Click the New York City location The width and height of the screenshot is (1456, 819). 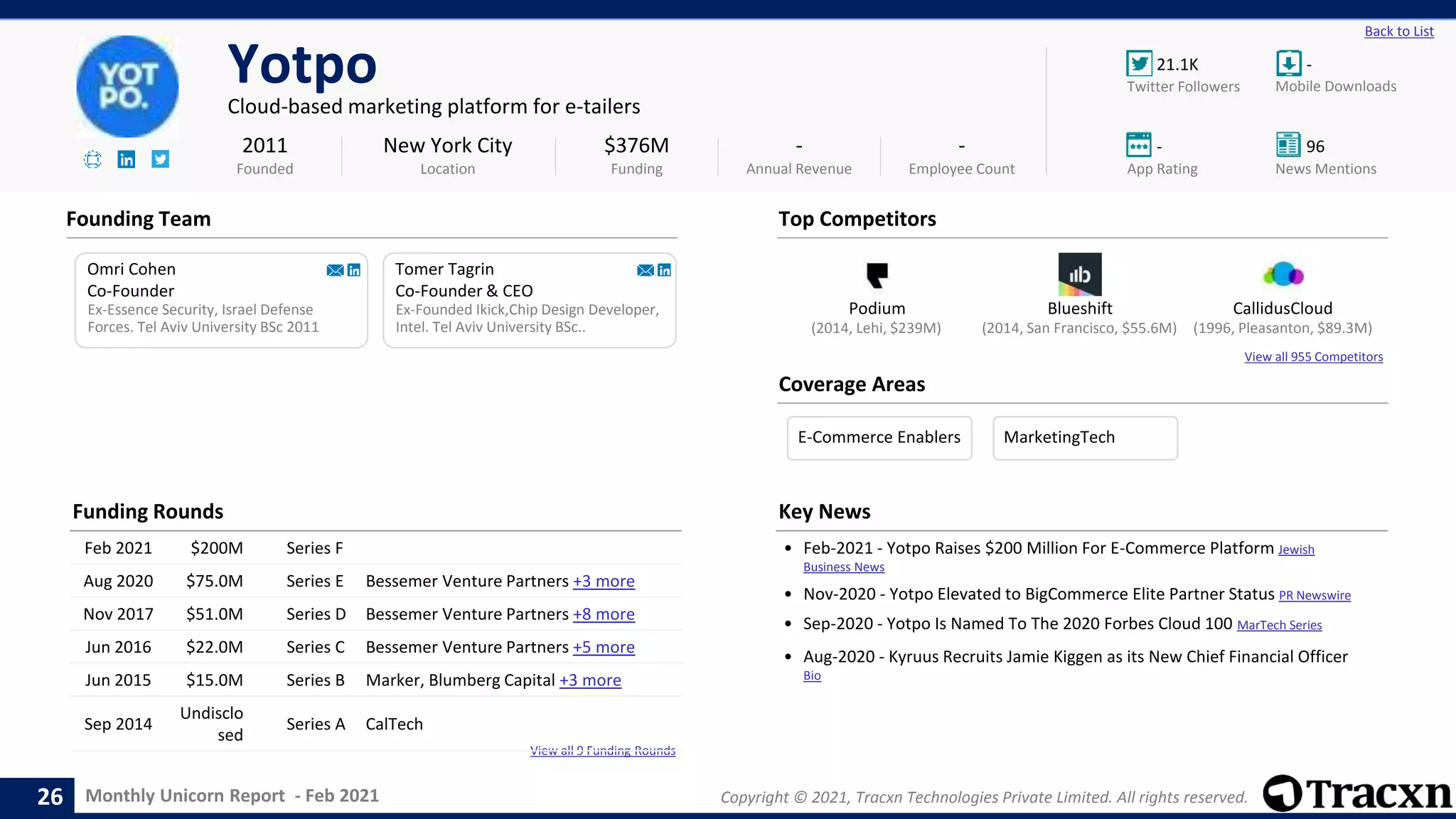pyautogui.click(x=448, y=145)
